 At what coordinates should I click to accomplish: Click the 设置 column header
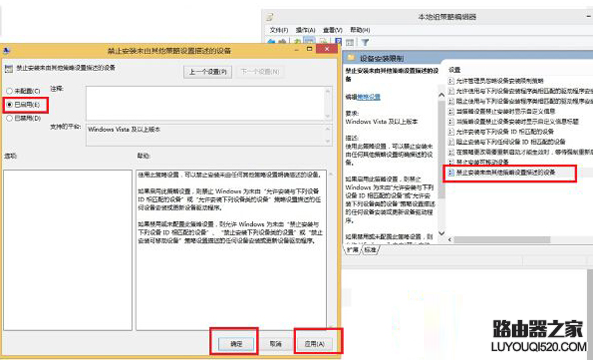tap(455, 70)
